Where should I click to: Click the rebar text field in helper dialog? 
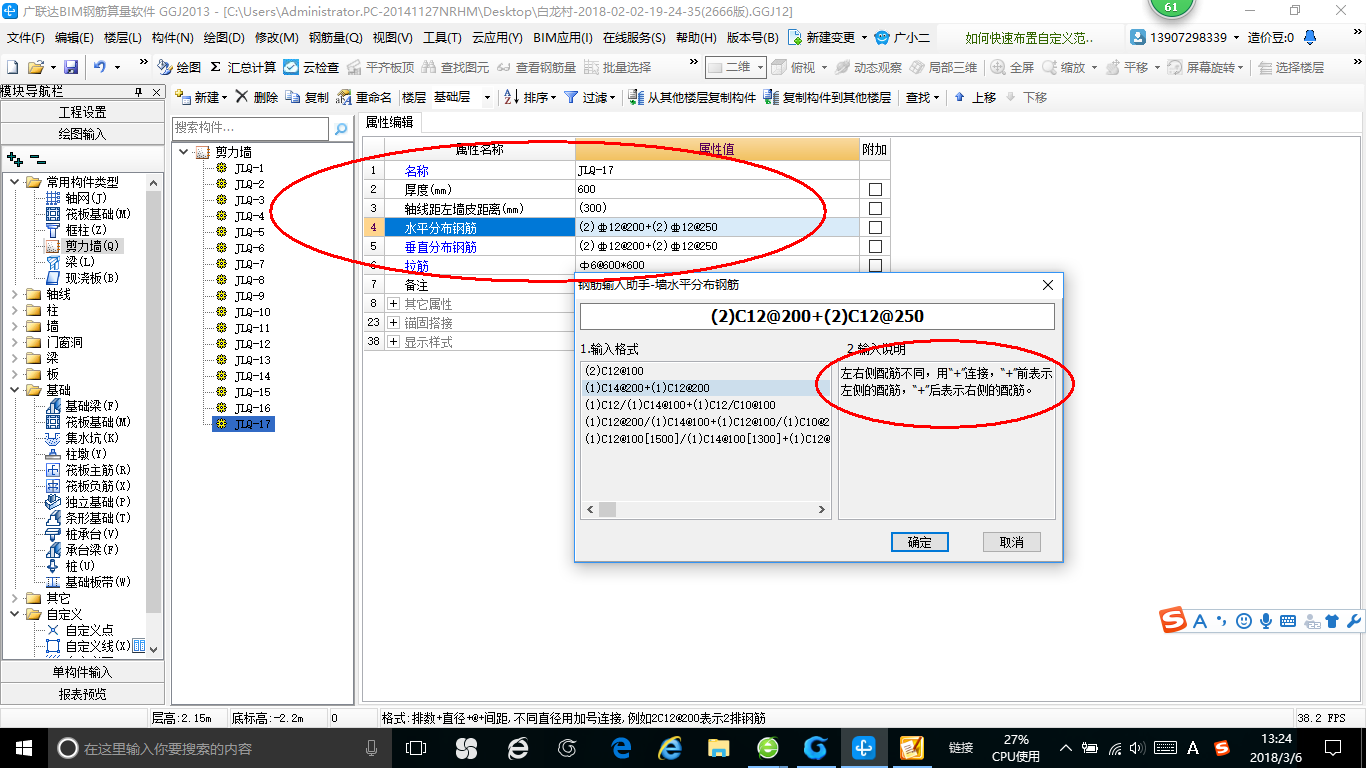pyautogui.click(x=817, y=316)
